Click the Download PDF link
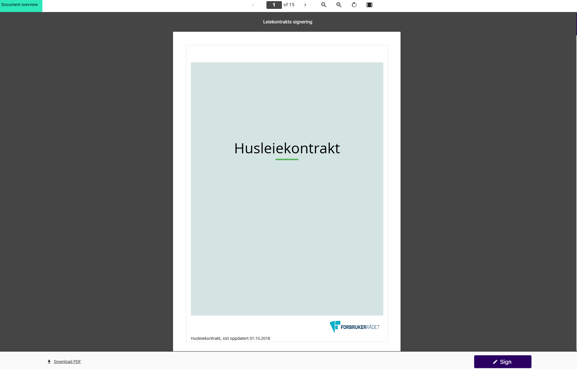This screenshot has width=577, height=369. pyautogui.click(x=67, y=362)
